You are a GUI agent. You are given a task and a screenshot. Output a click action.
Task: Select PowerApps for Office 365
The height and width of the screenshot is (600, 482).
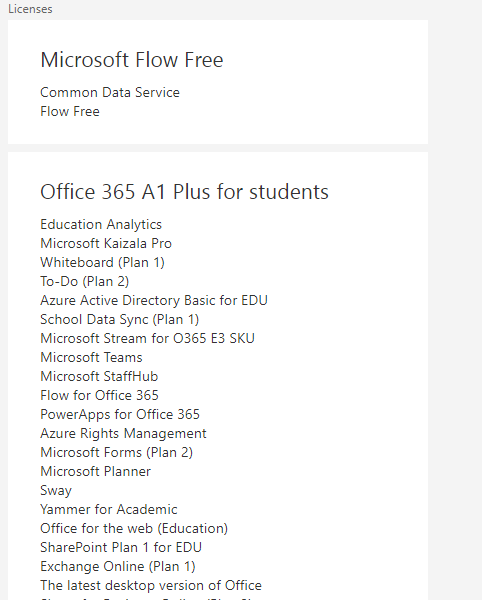pyautogui.click(x=120, y=414)
